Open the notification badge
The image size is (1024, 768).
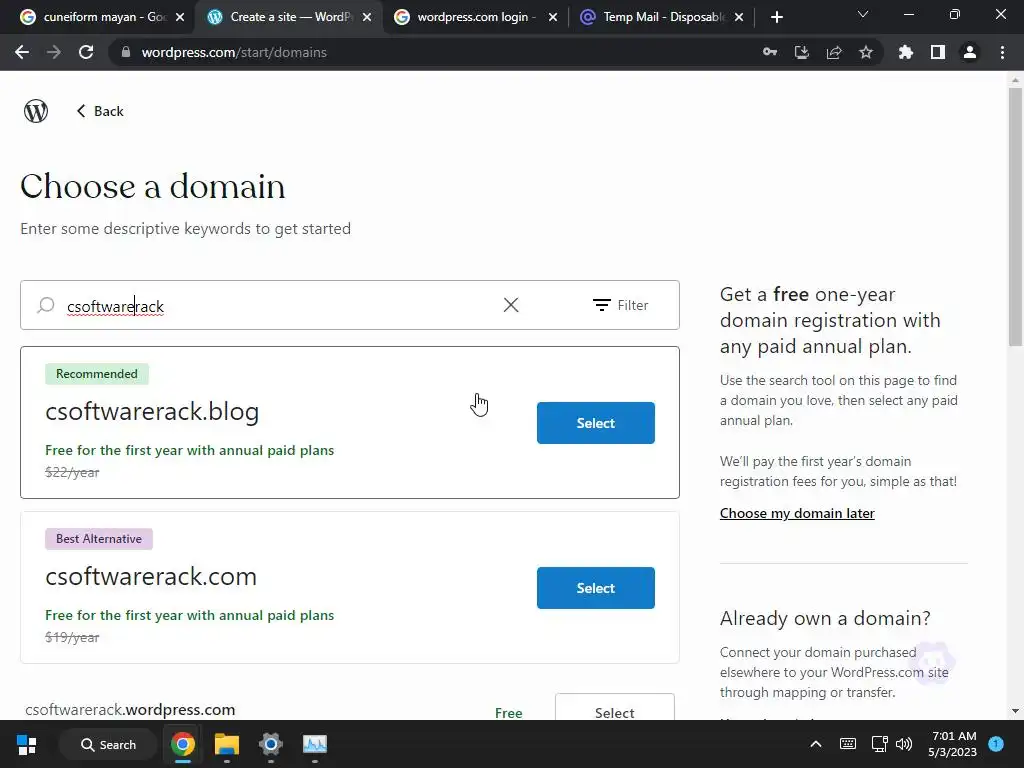(x=996, y=744)
